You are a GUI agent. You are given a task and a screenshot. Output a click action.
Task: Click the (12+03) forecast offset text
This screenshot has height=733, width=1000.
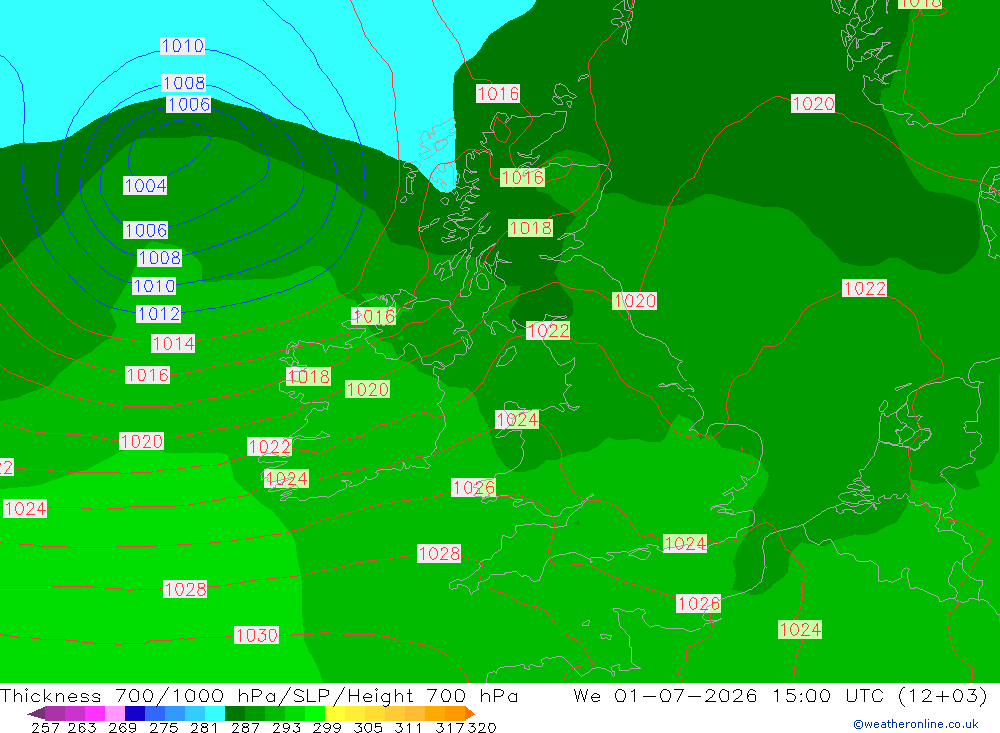pos(942,695)
